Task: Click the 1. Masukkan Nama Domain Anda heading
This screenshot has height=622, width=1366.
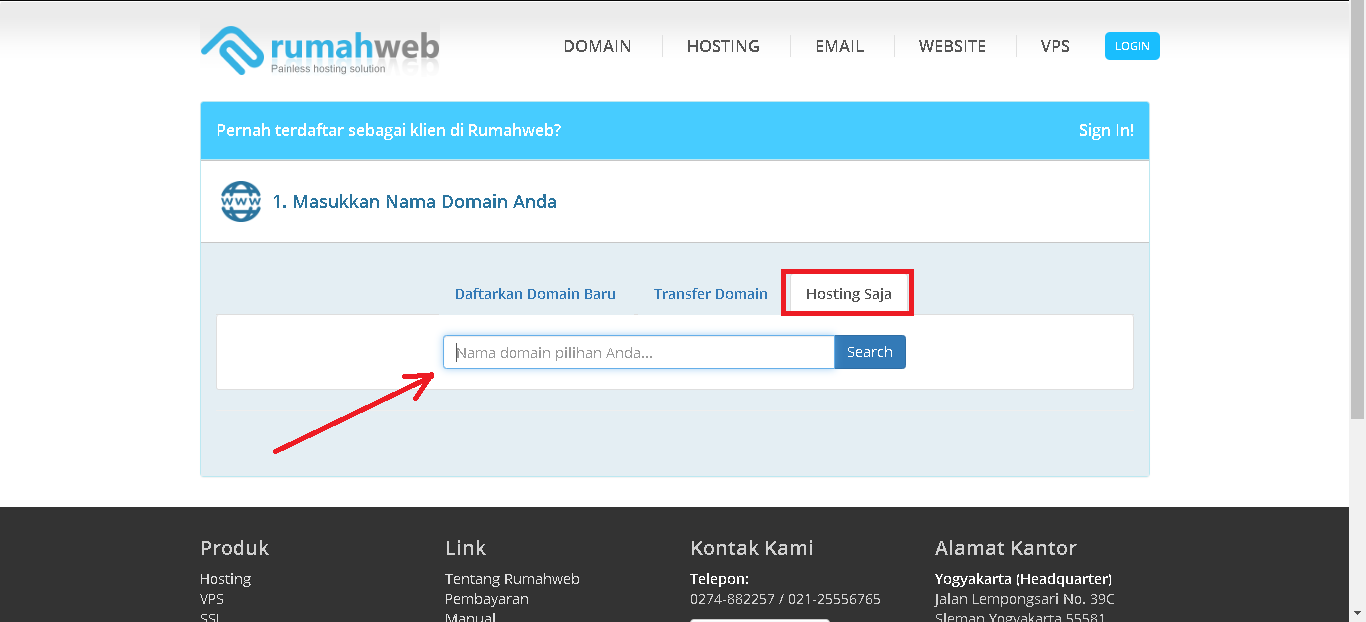Action: [x=415, y=201]
